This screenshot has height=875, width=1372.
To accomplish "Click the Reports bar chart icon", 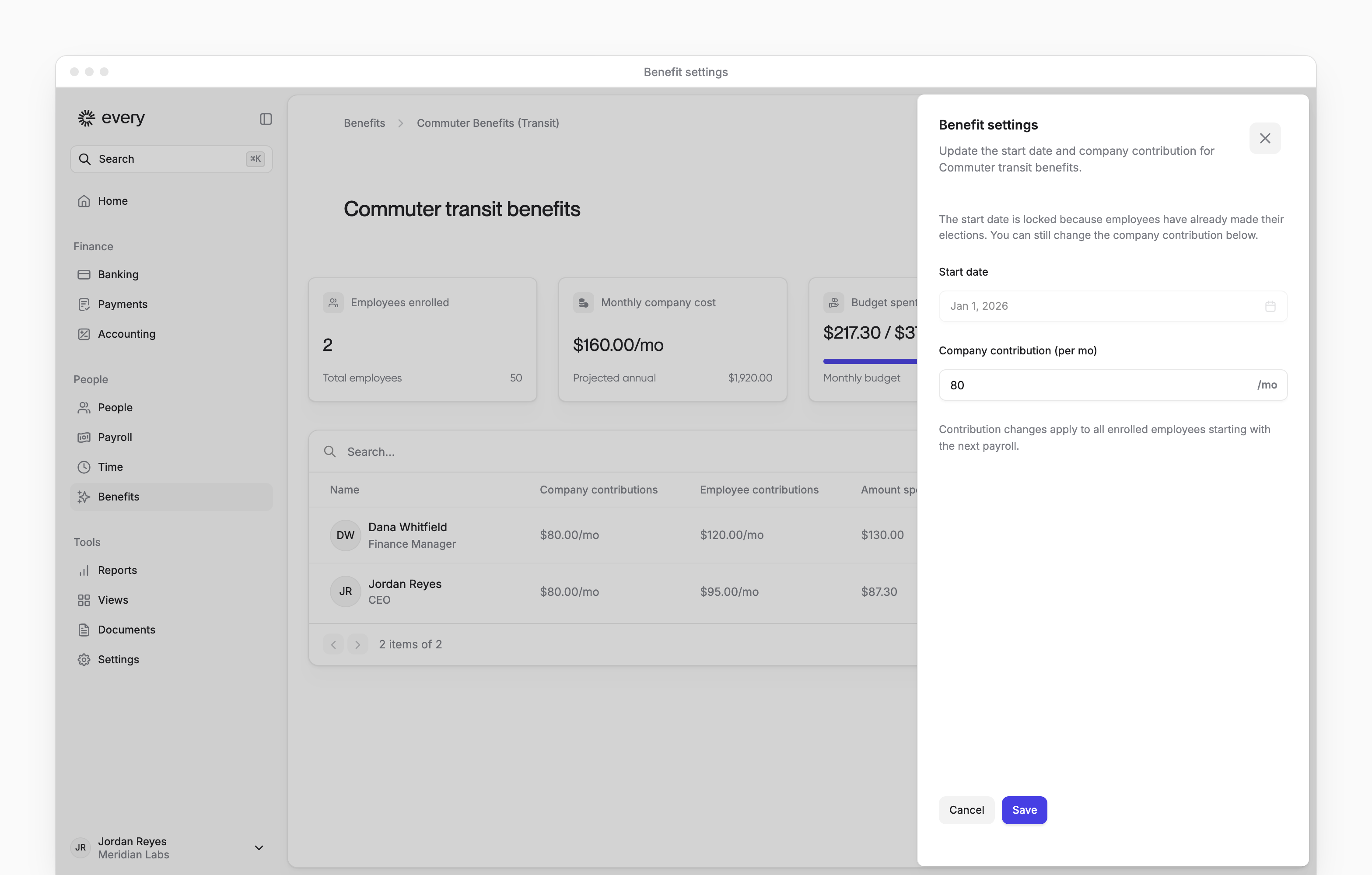I will [x=84, y=570].
